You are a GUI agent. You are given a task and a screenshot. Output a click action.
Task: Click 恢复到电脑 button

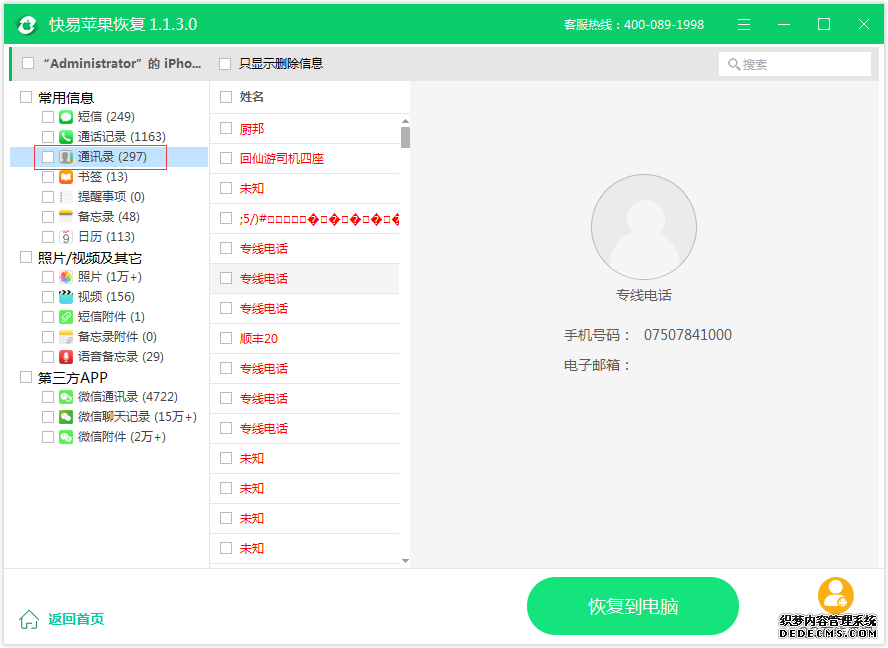pos(633,606)
